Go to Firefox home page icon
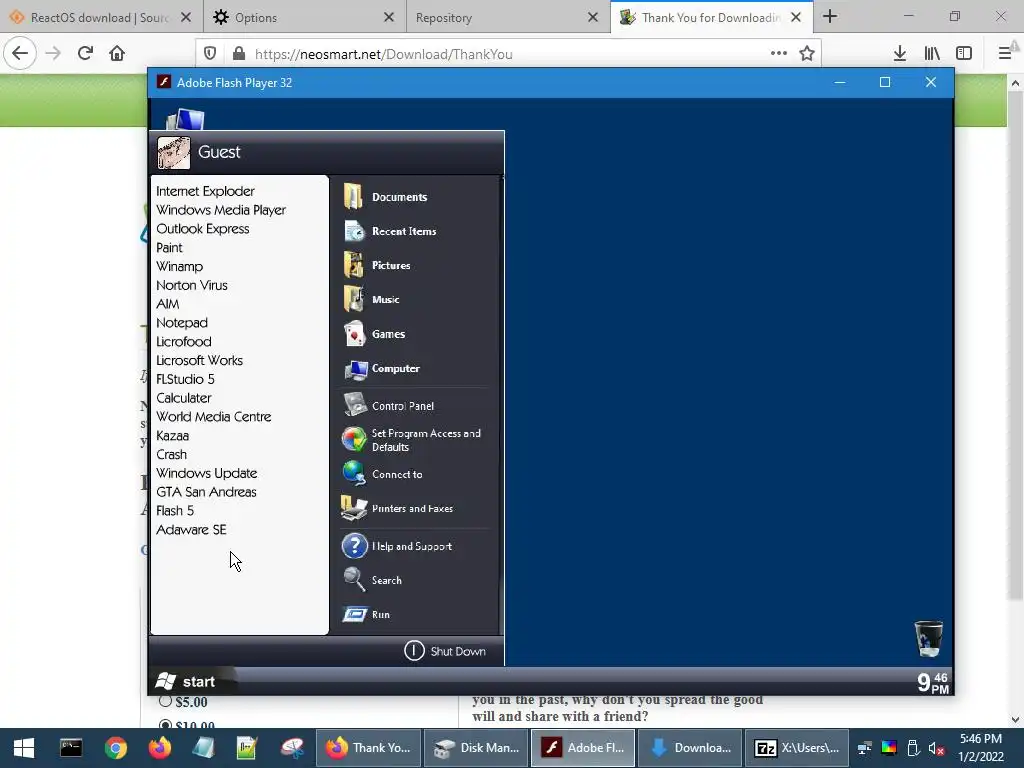 coord(117,53)
